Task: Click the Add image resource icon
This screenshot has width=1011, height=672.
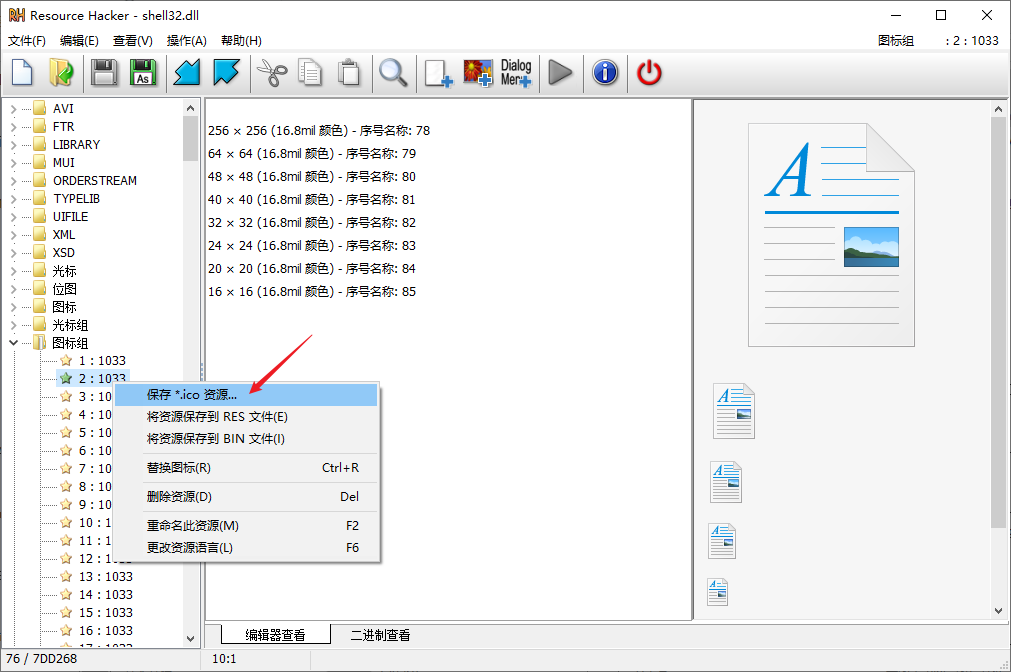Action: pos(477,73)
